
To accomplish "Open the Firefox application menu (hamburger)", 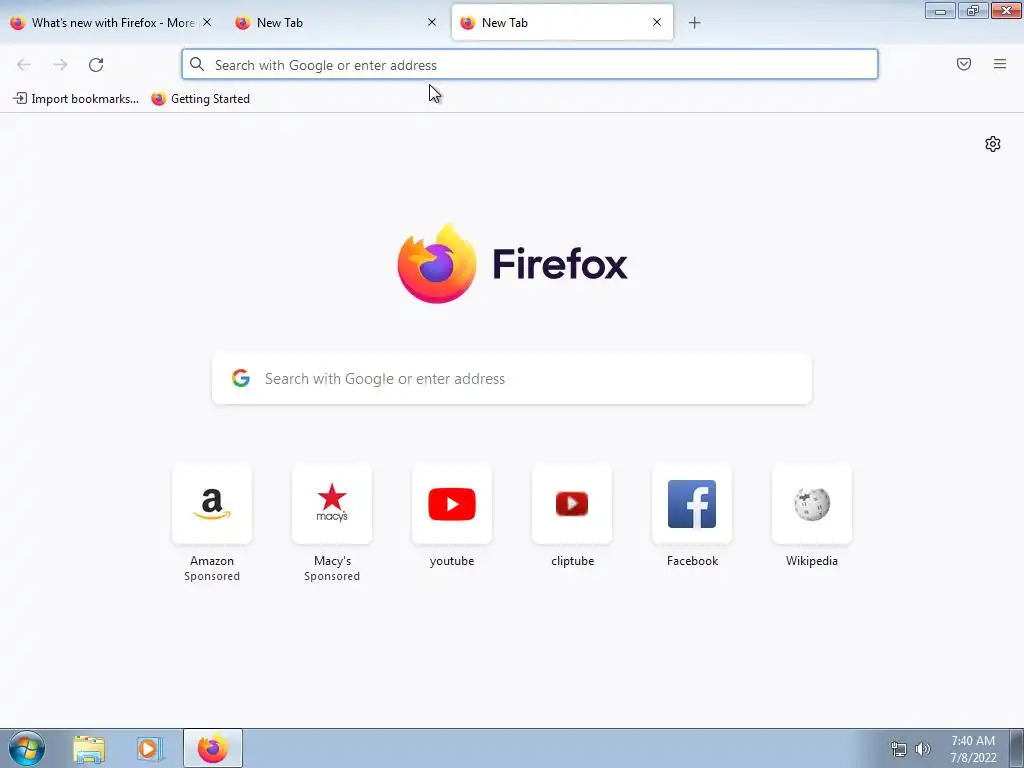I will [x=1000, y=64].
